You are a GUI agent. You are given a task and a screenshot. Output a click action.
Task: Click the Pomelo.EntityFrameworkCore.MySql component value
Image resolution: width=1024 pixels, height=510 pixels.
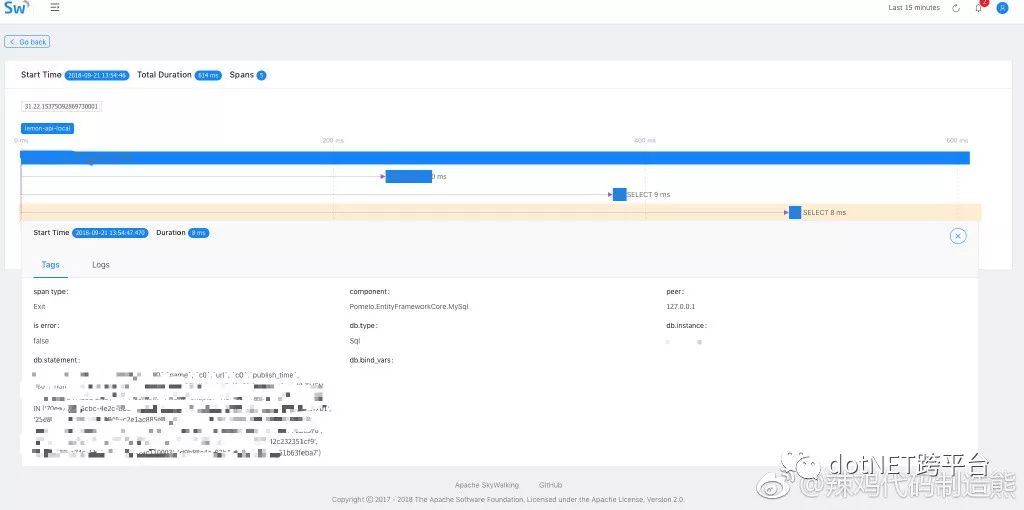tap(409, 306)
